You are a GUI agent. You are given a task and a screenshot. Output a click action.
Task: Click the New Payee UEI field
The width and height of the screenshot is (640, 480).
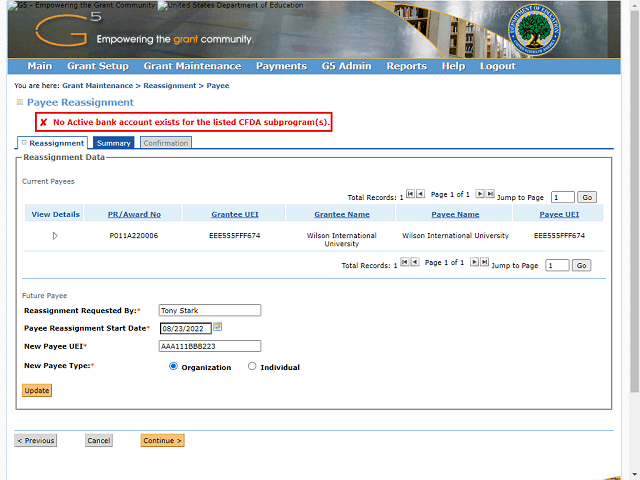click(x=210, y=346)
